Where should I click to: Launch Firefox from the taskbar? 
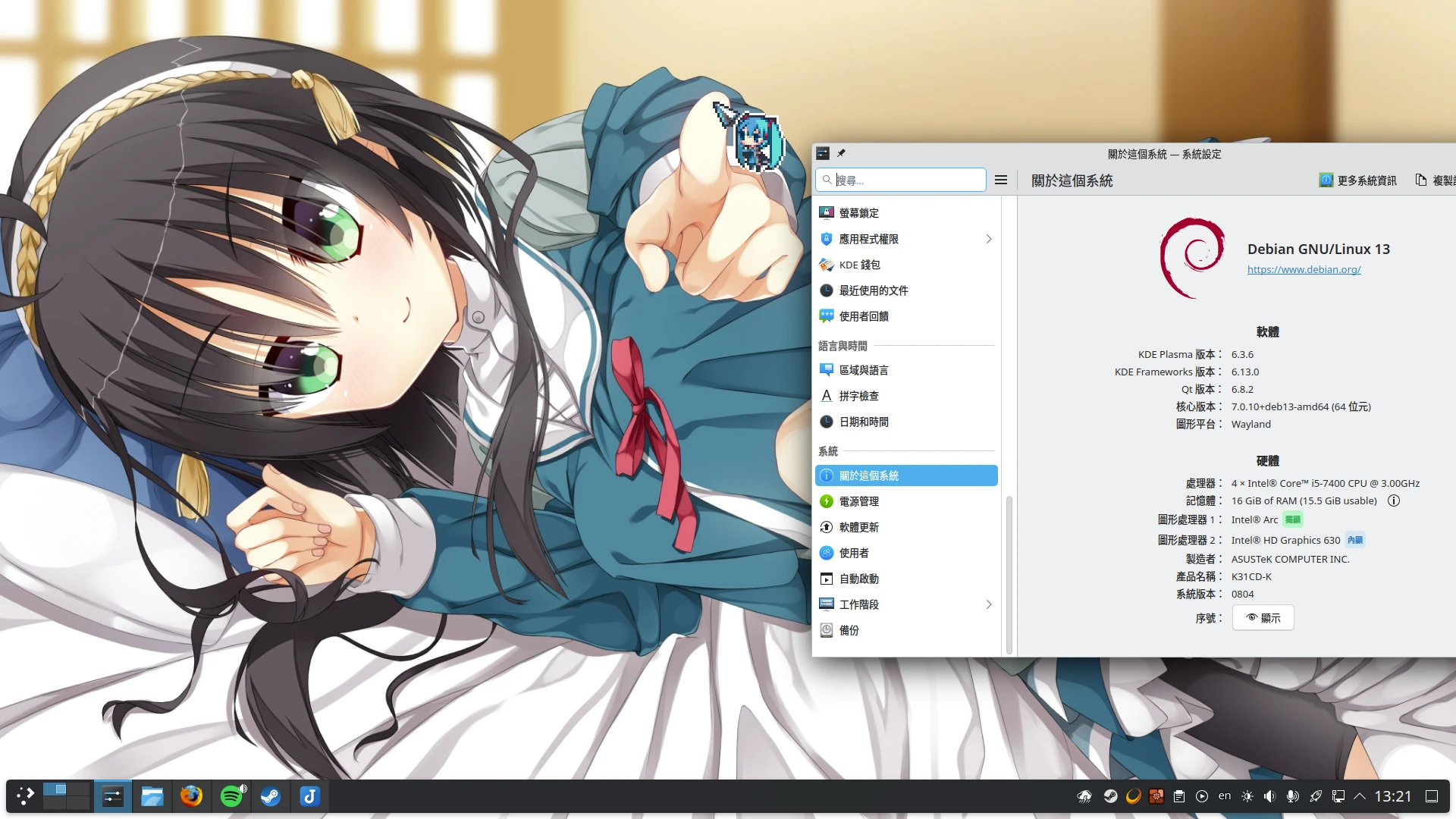(192, 796)
